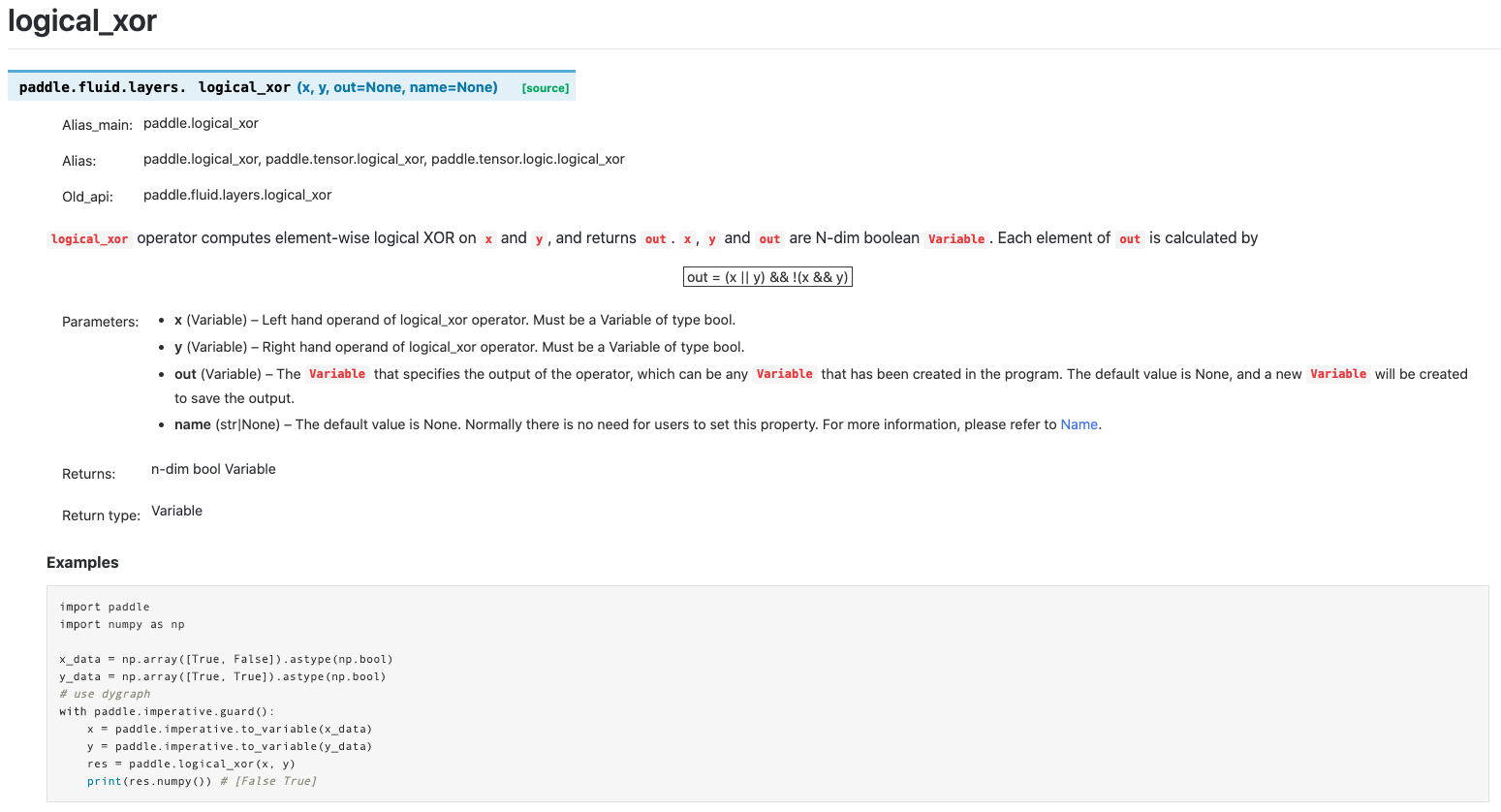The image size is (1501, 812).
Task: Click the Alias_main: field label
Action: (x=97, y=125)
